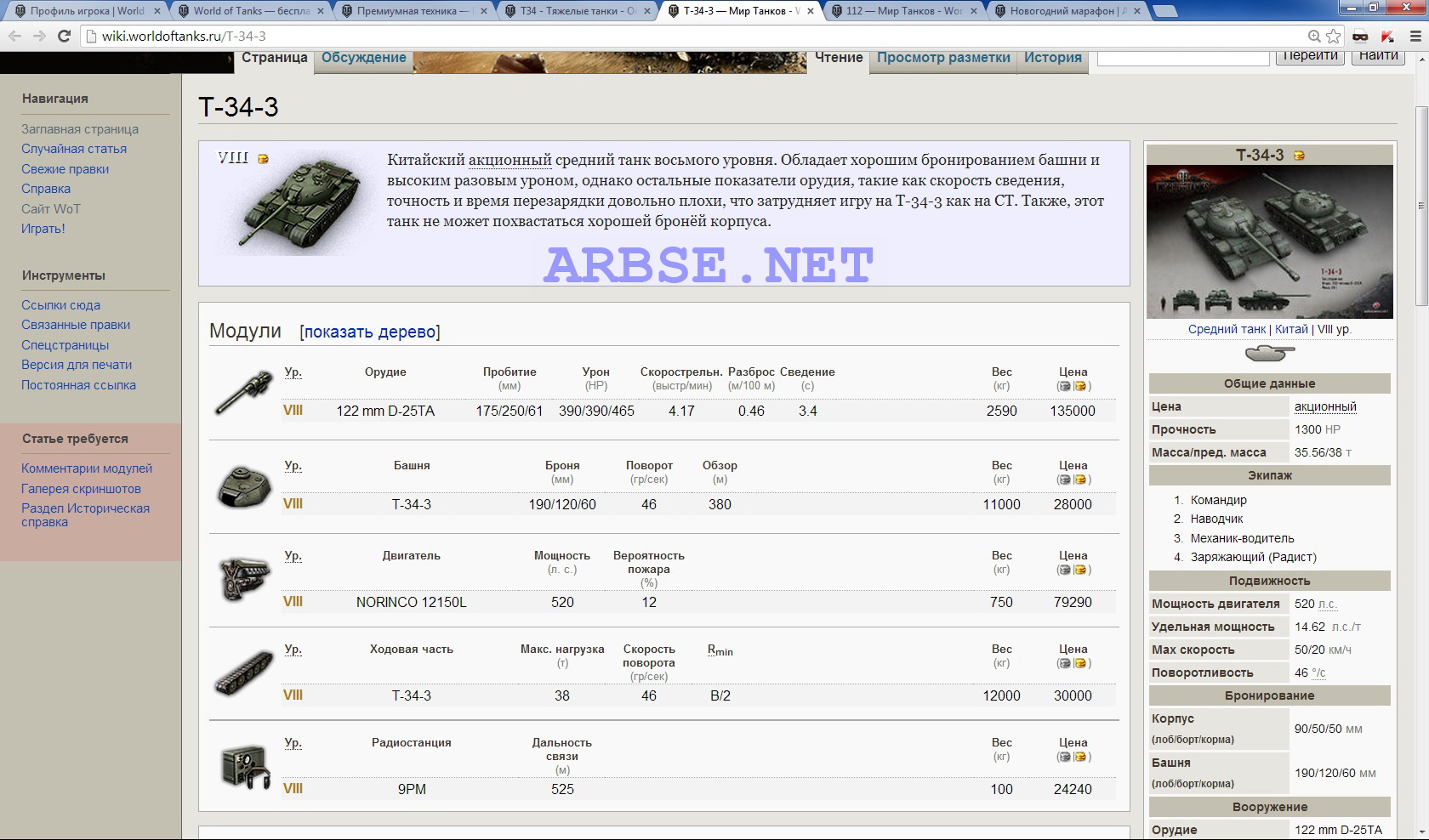
Task: Click the gold coin icon in infobox title
Action: coord(1299,155)
